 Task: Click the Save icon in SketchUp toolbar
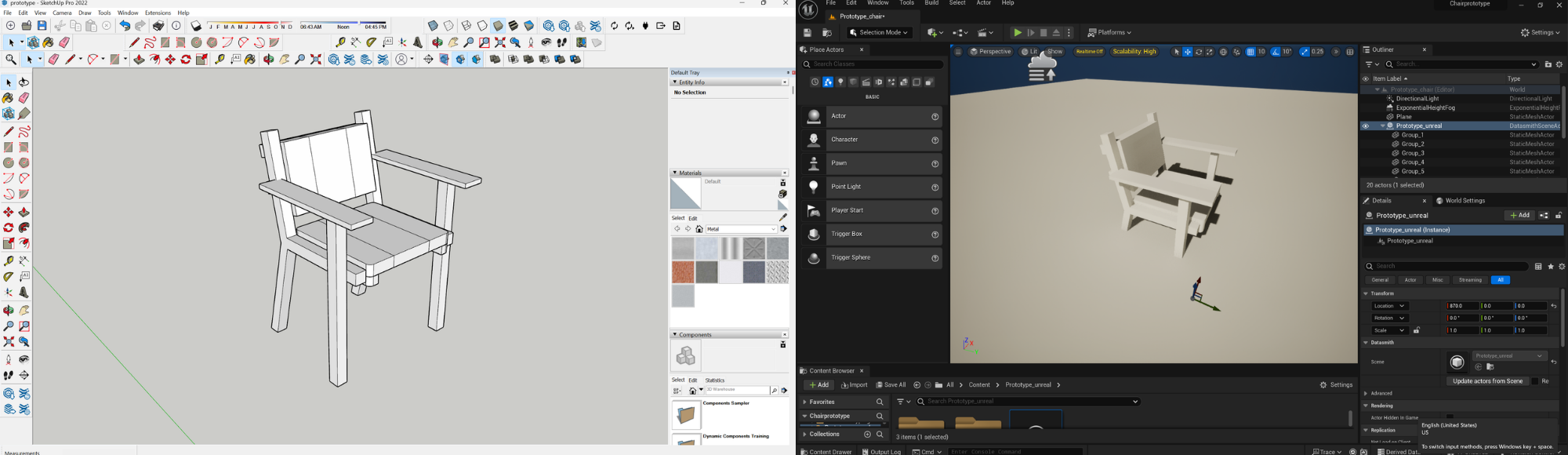tap(42, 26)
